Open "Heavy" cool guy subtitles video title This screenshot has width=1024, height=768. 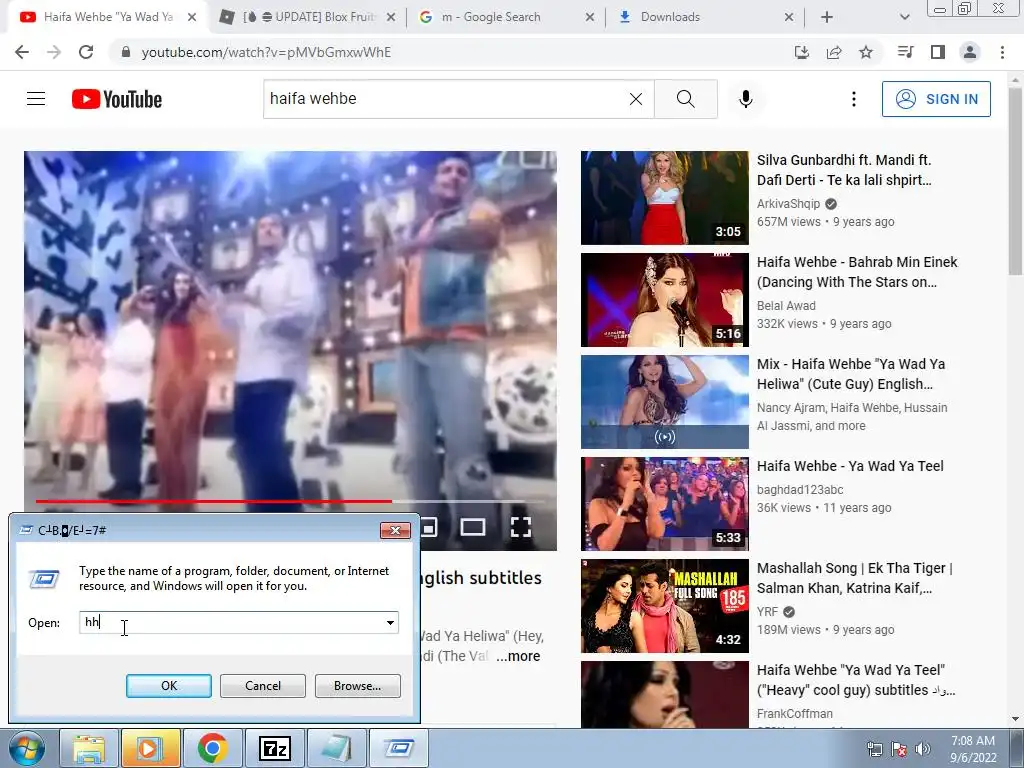[856, 680]
